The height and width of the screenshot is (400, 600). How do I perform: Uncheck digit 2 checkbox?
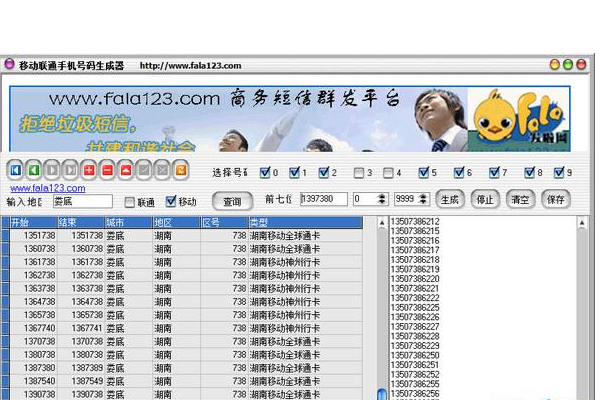click(324, 173)
